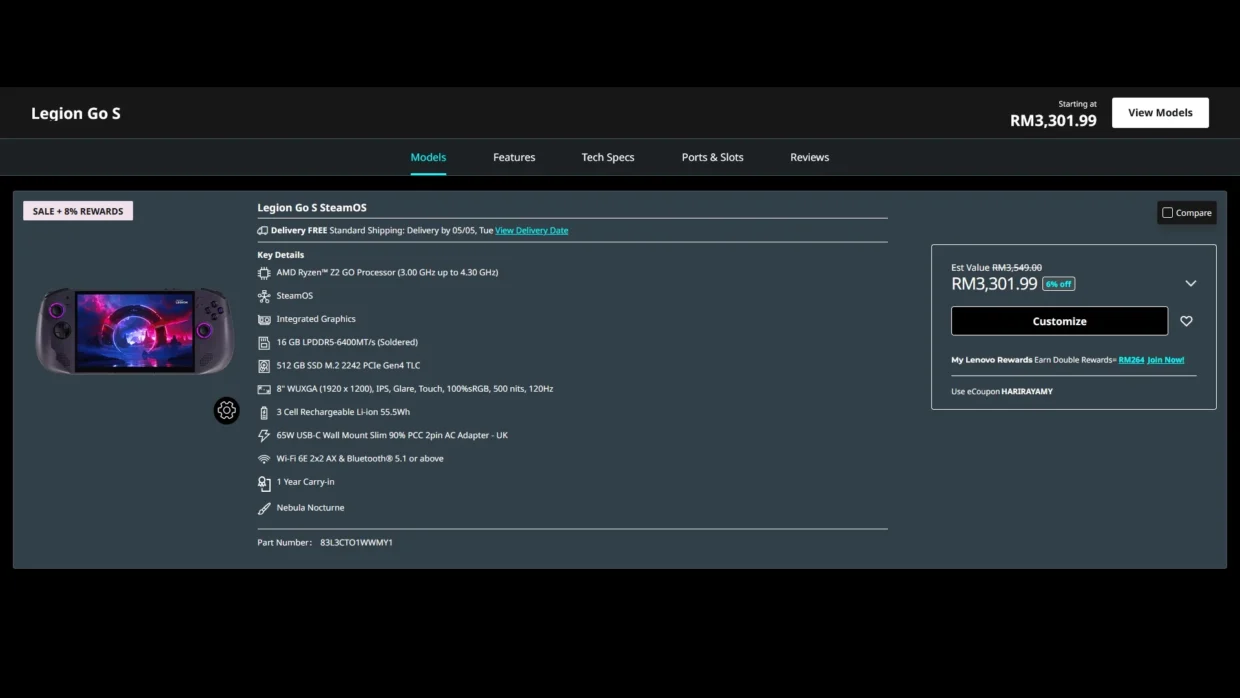Click the Customize button
1240x698 pixels.
tap(1059, 321)
